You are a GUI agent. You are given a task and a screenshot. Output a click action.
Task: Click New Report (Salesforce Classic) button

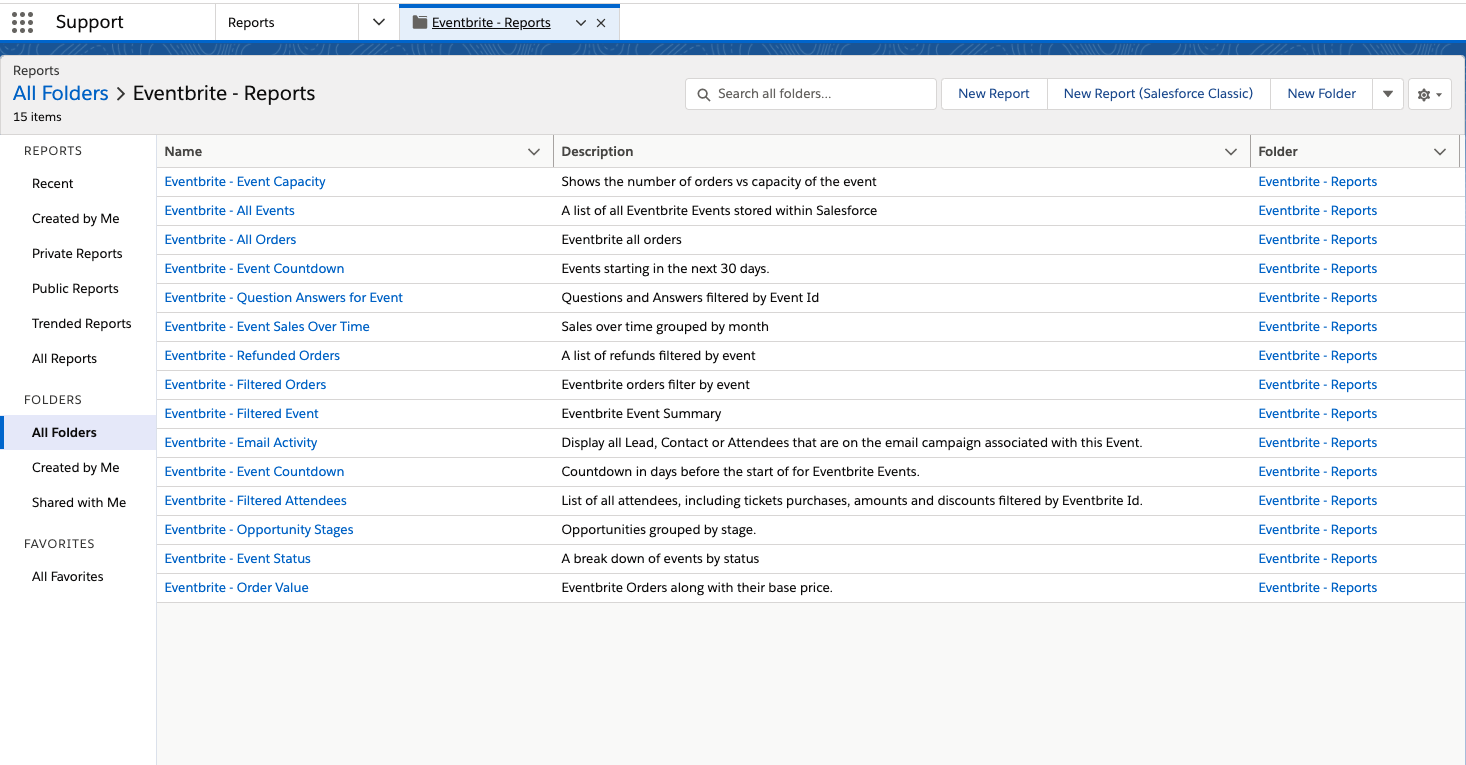click(x=1158, y=94)
